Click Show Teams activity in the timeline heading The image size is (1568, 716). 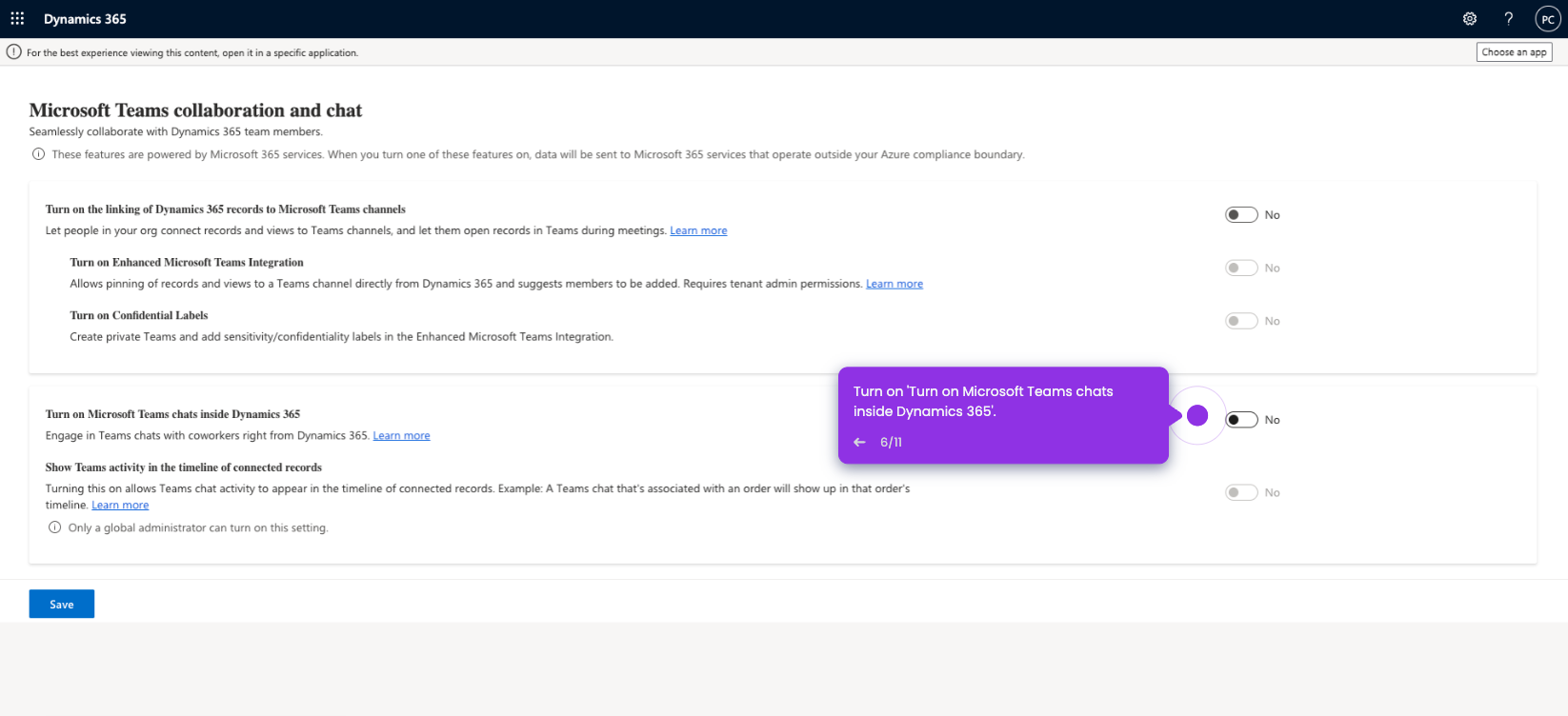[184, 467]
